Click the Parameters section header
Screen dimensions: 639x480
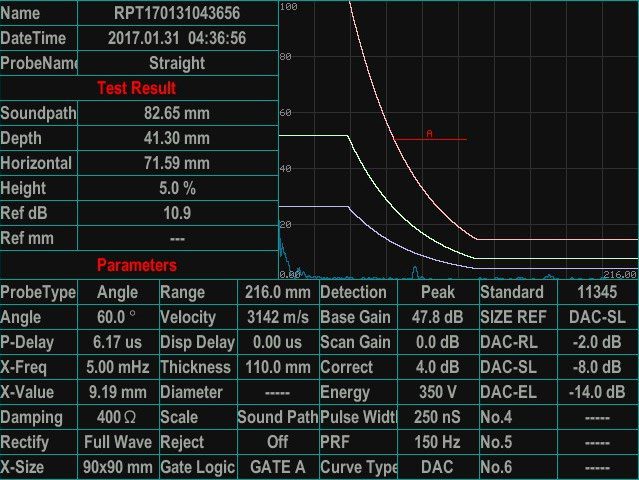[137, 265]
